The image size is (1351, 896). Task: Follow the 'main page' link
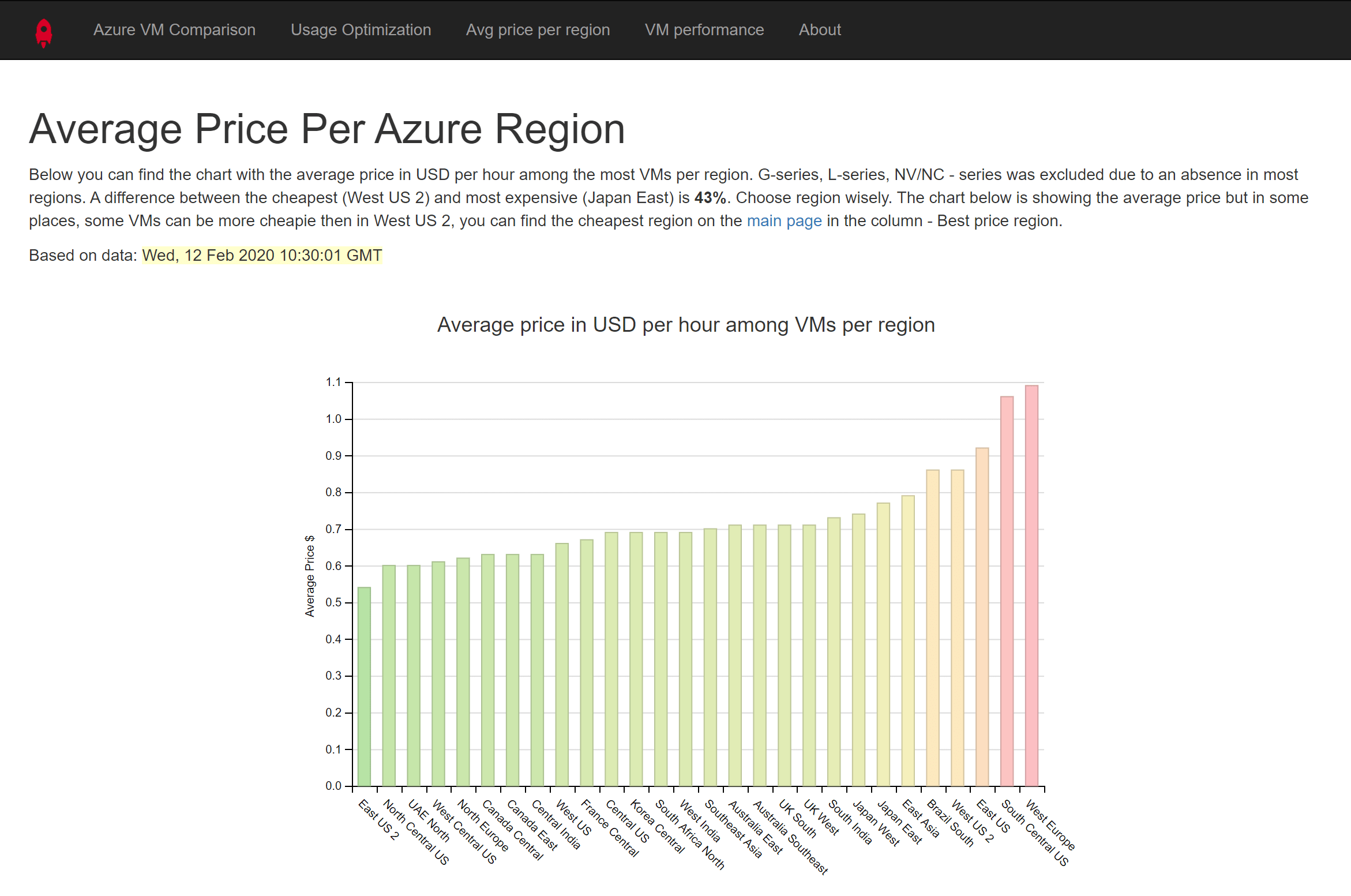(784, 221)
